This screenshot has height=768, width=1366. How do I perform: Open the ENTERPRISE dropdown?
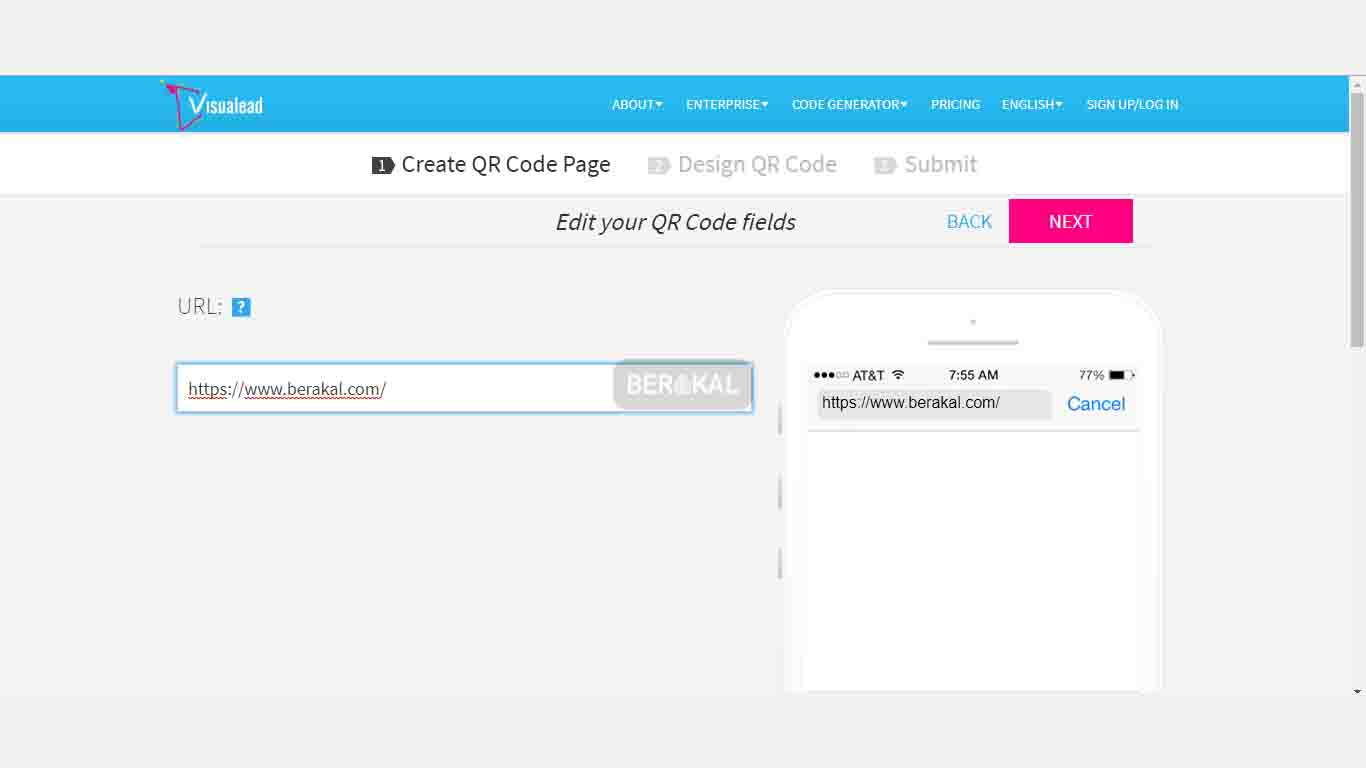pos(727,104)
